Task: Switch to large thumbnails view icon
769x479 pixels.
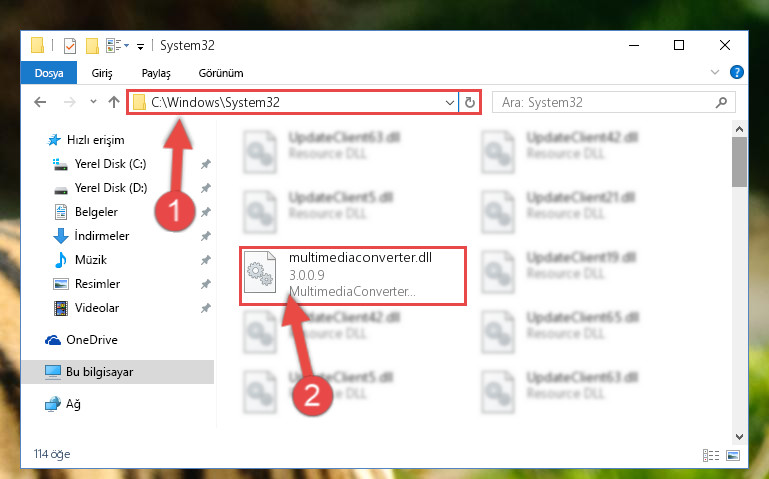Action: 733,455
